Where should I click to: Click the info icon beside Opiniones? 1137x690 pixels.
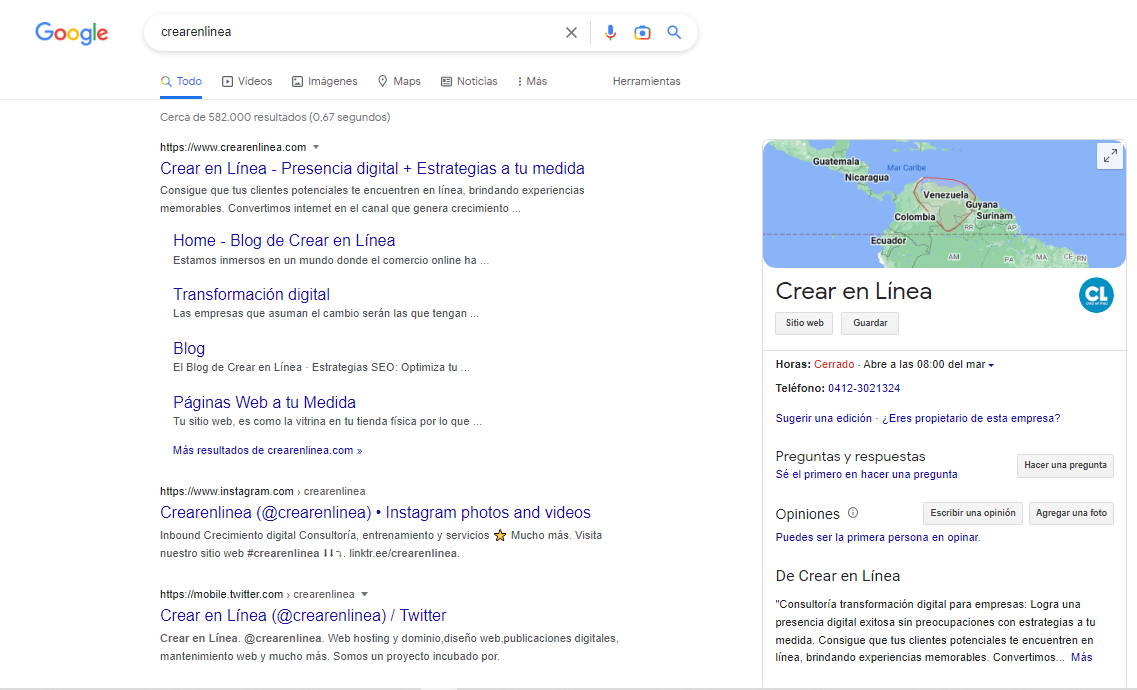pyautogui.click(x=853, y=513)
